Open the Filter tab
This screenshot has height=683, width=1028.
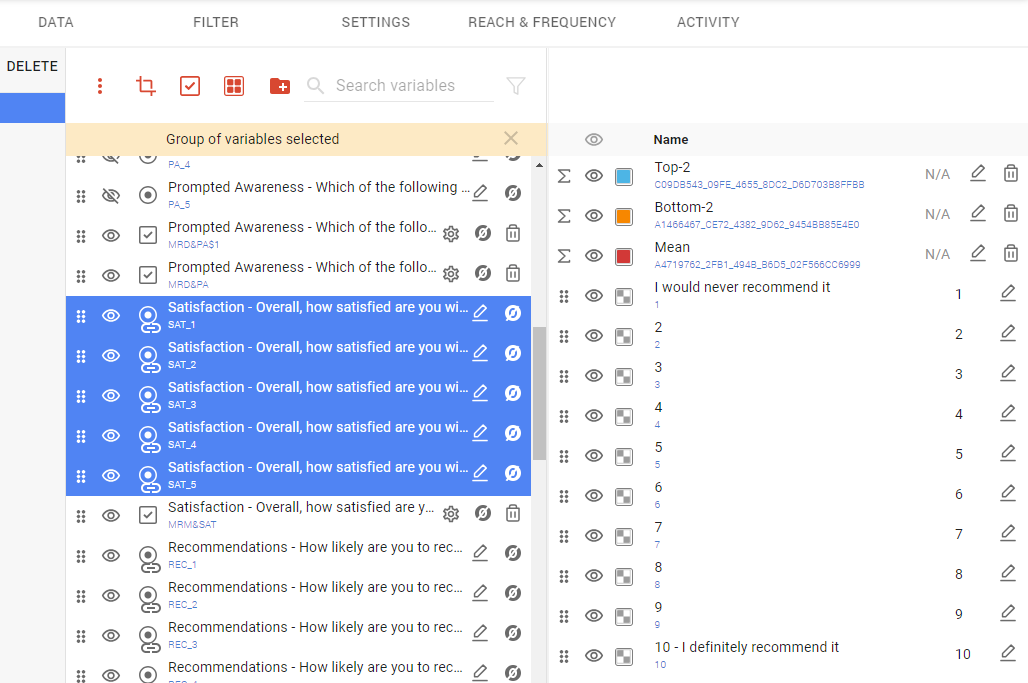click(216, 22)
